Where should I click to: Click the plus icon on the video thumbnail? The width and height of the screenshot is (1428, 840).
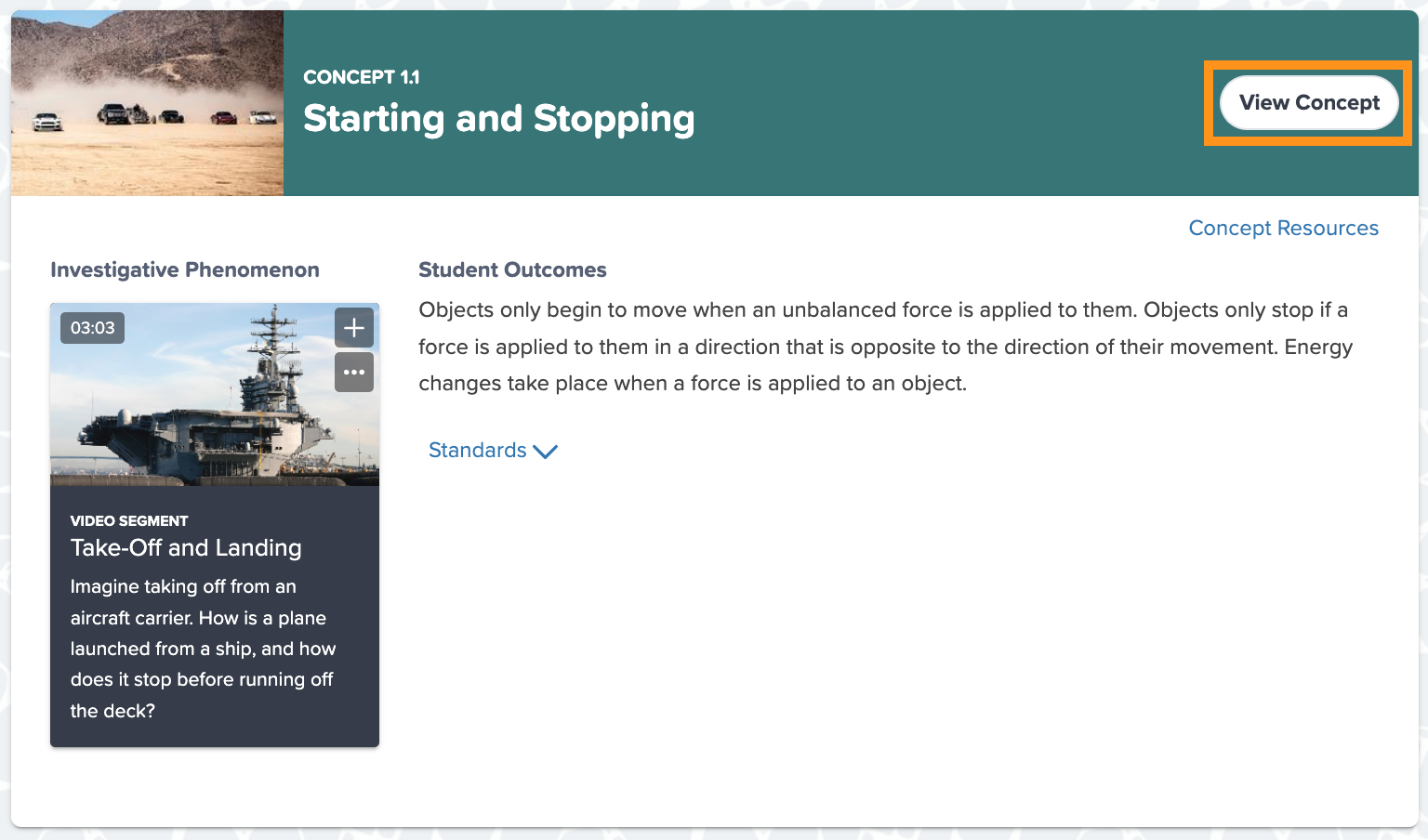tap(353, 327)
